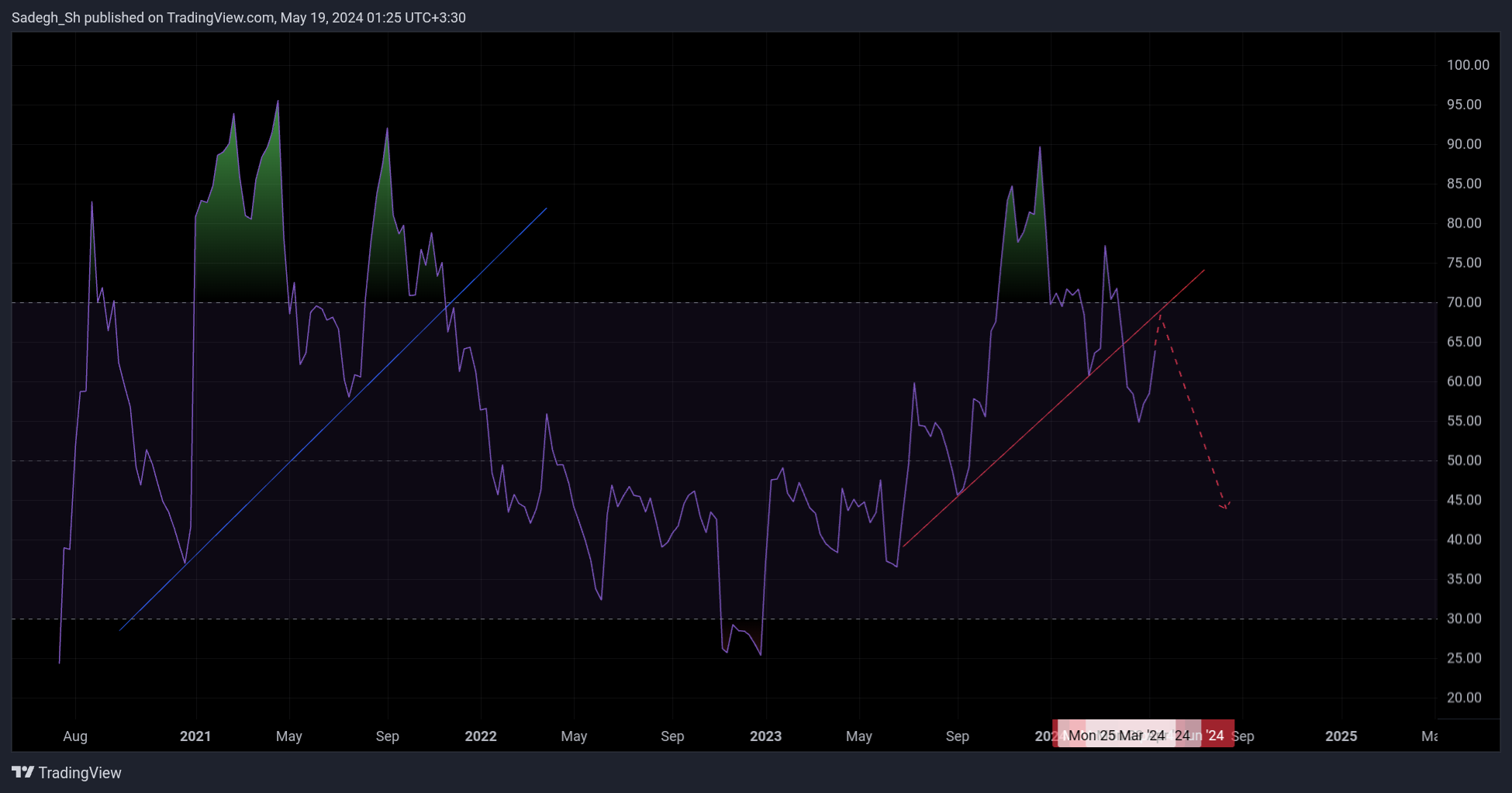Click the 45.00 price axis label

(1464, 500)
